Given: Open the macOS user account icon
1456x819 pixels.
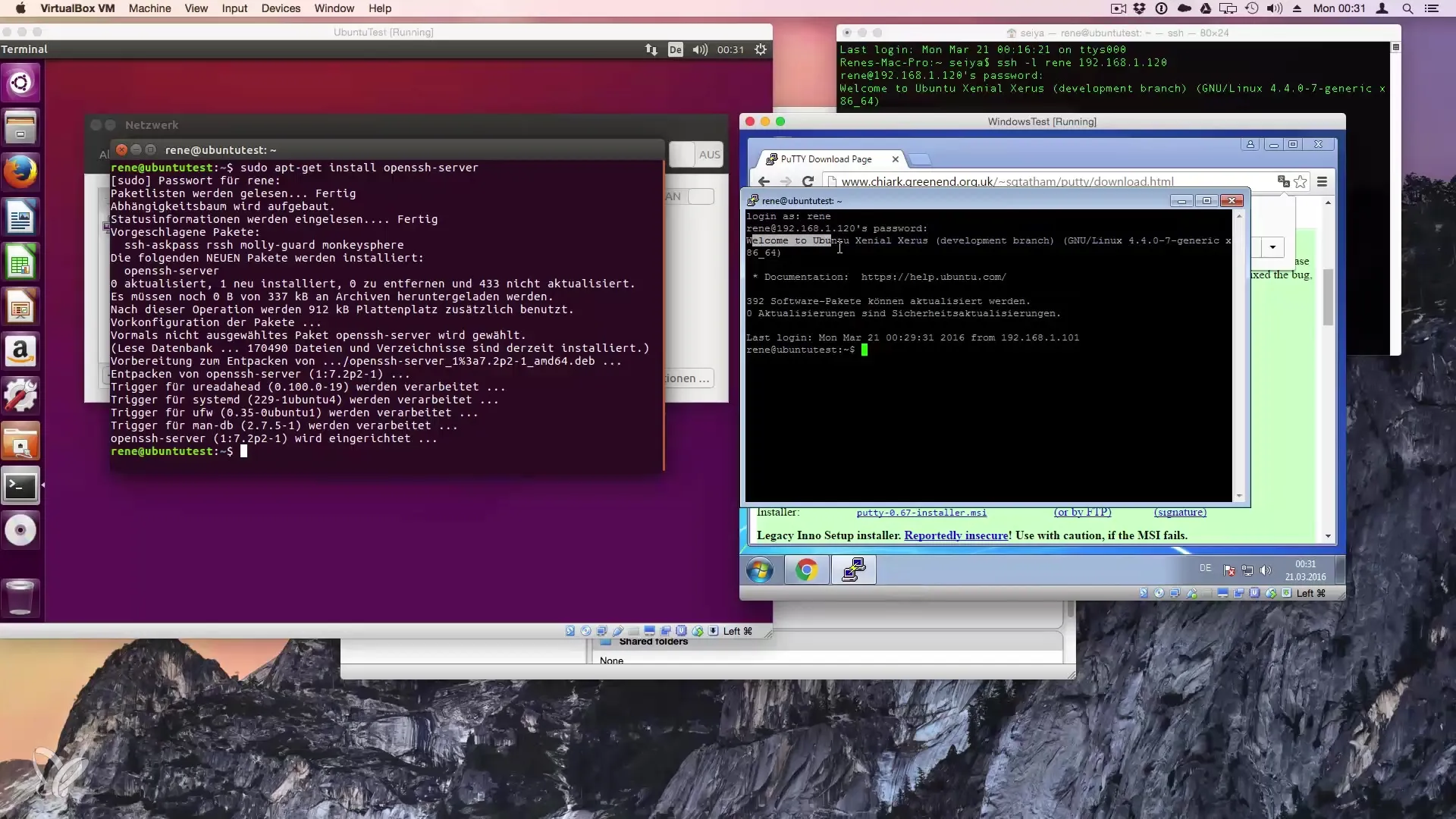Looking at the screenshot, I should tap(1382, 8).
